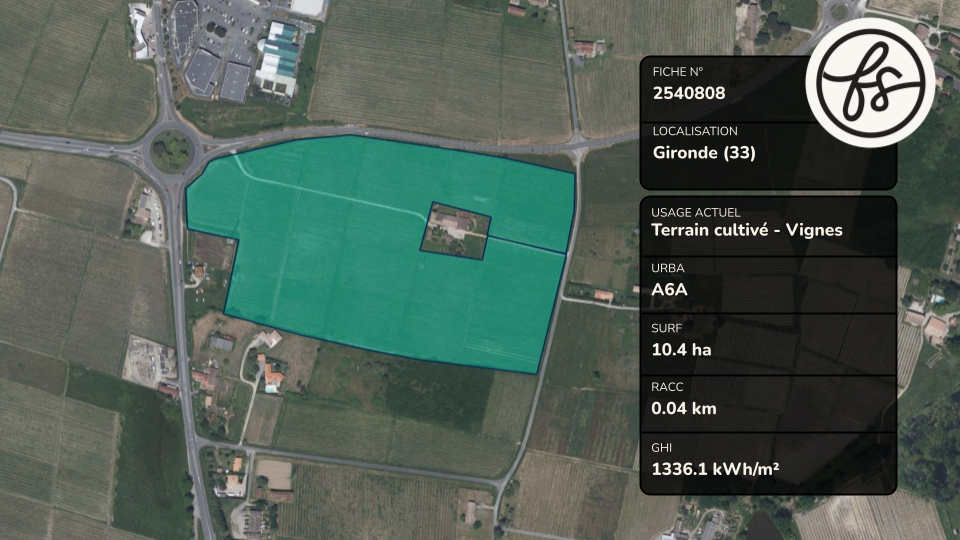960x540 pixels.
Task: Click the 'USAGE ACTUEL' label
Action: (x=696, y=212)
